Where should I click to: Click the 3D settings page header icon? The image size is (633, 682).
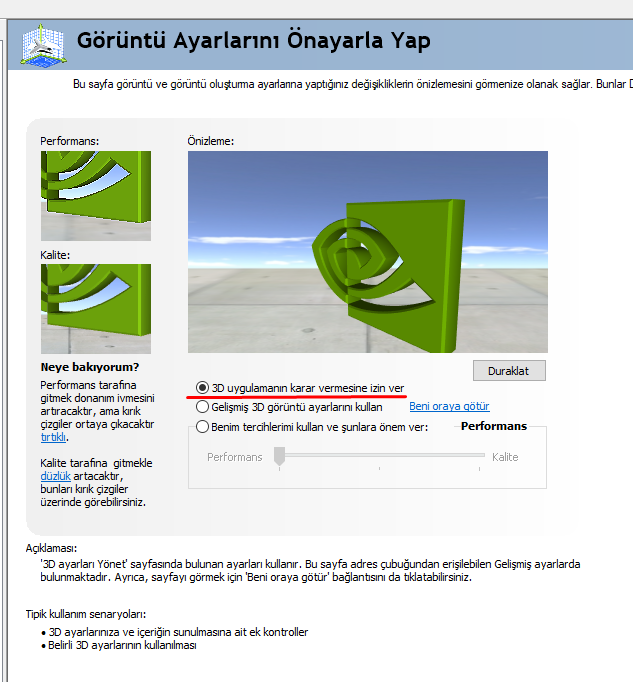[x=44, y=46]
